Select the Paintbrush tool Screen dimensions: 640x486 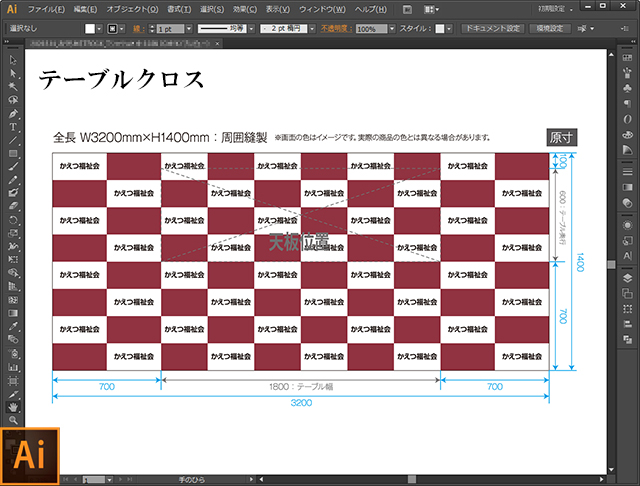pyautogui.click(x=13, y=166)
